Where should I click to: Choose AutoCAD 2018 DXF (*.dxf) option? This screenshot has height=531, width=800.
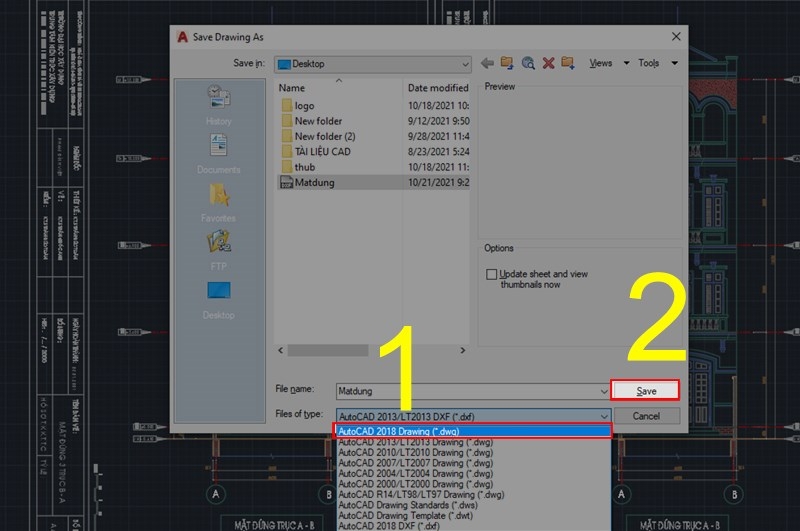473,526
